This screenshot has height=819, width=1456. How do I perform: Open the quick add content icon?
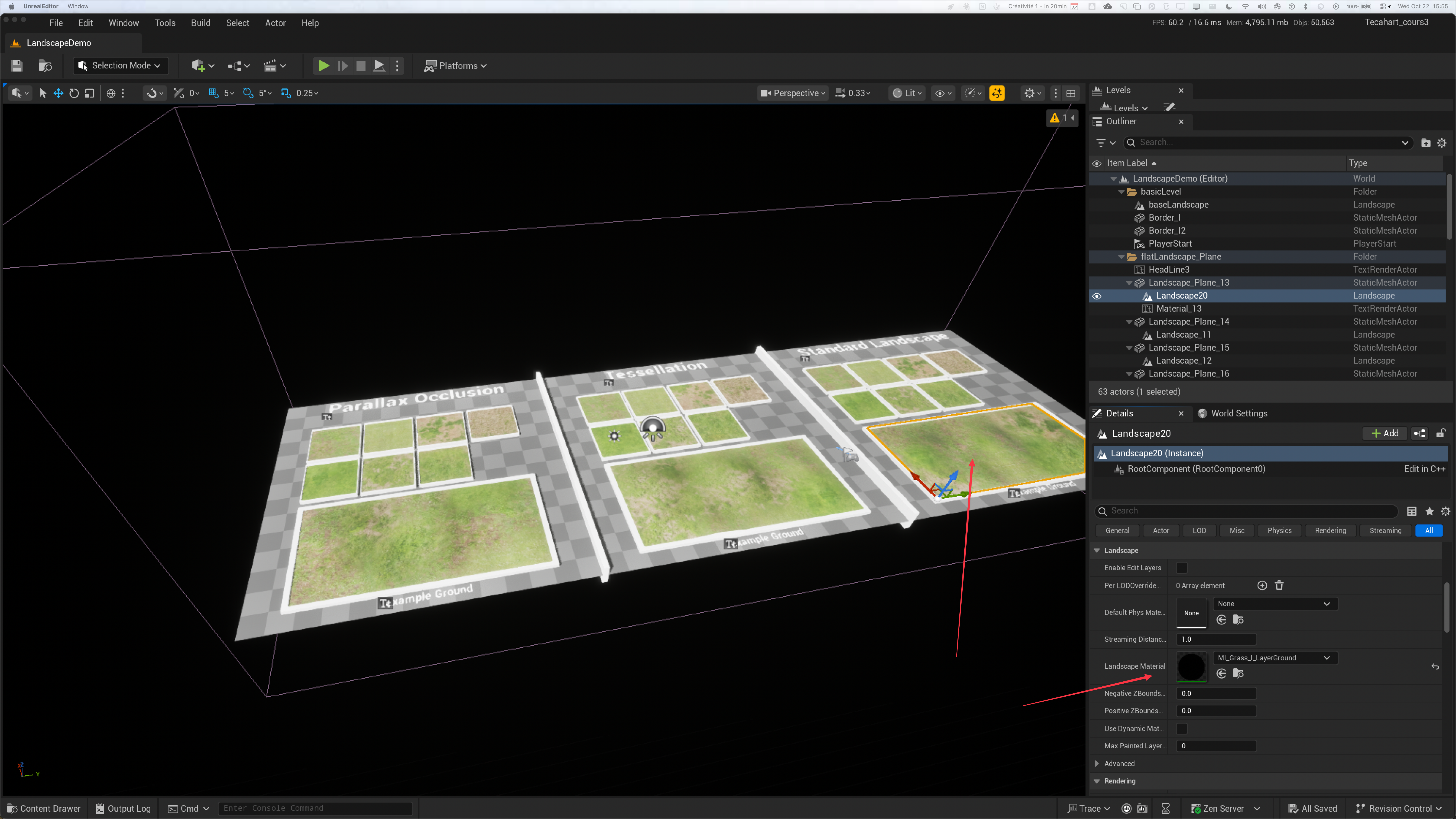pyautogui.click(x=202, y=66)
